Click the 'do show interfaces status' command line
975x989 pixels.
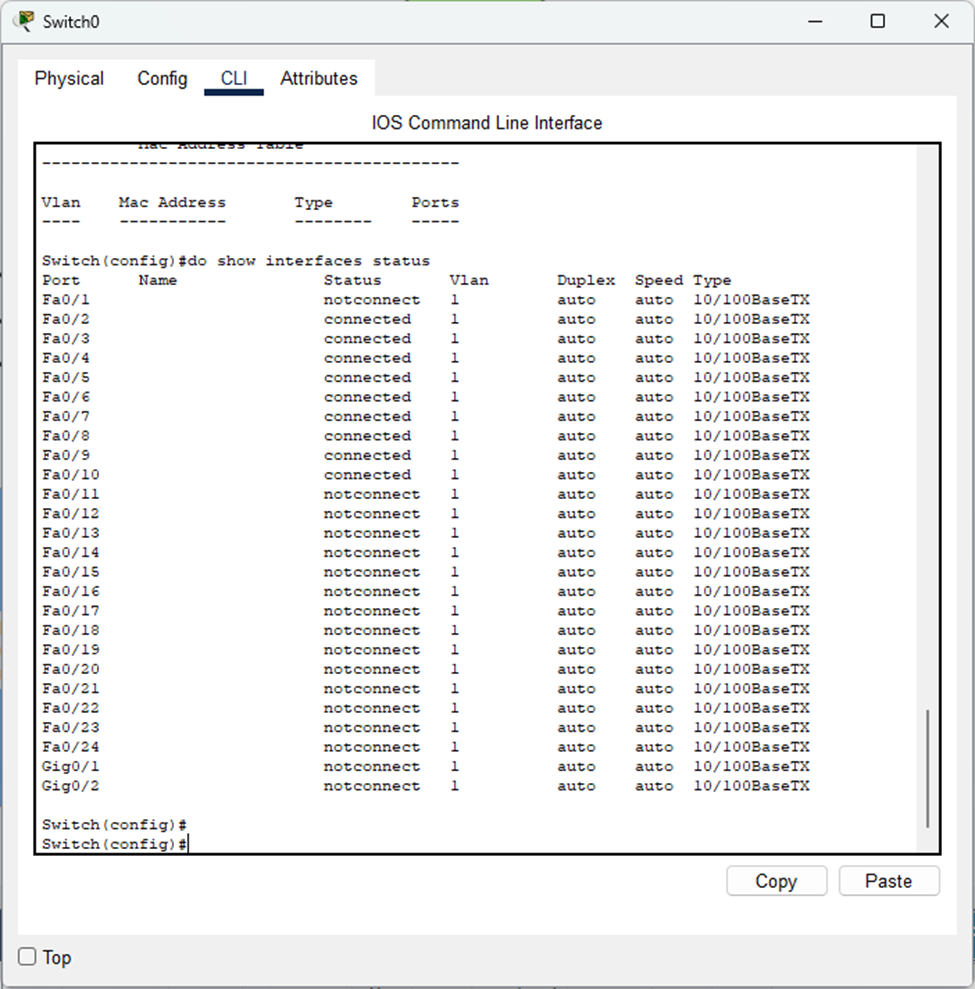coord(236,261)
